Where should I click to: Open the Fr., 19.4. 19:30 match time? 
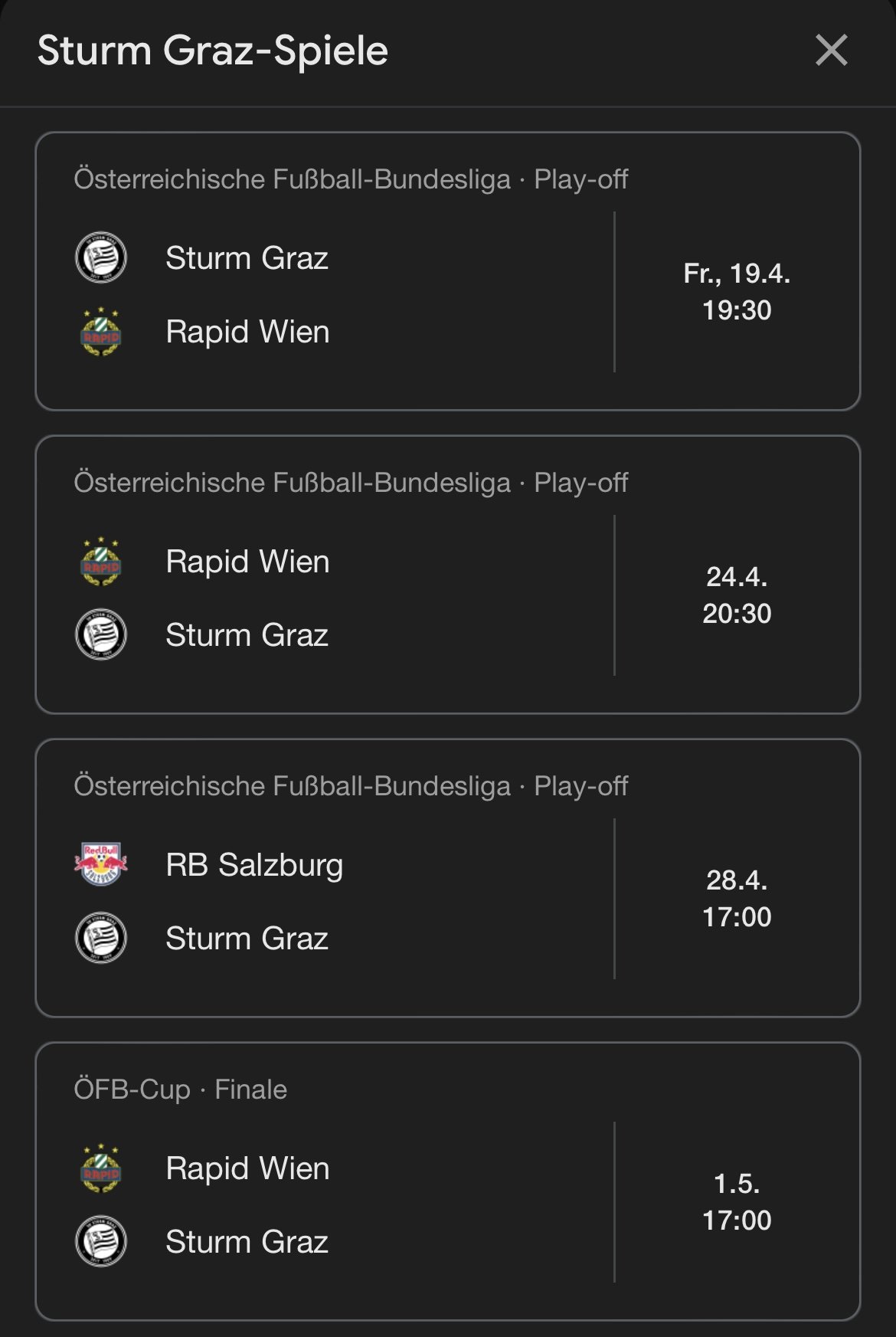(737, 292)
